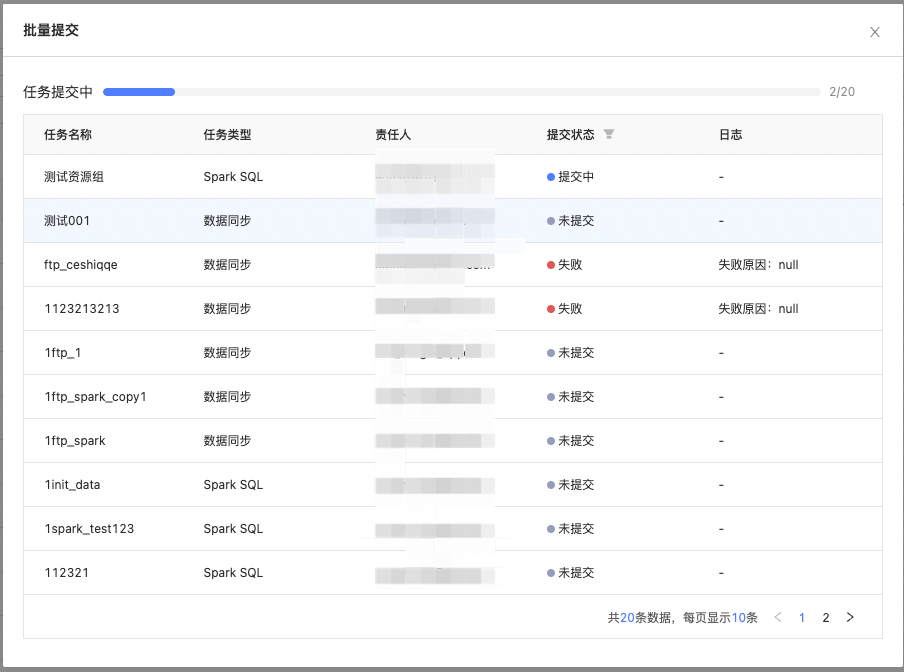The height and width of the screenshot is (672, 904).
Task: Select task name 测试001
Action: 67,221
